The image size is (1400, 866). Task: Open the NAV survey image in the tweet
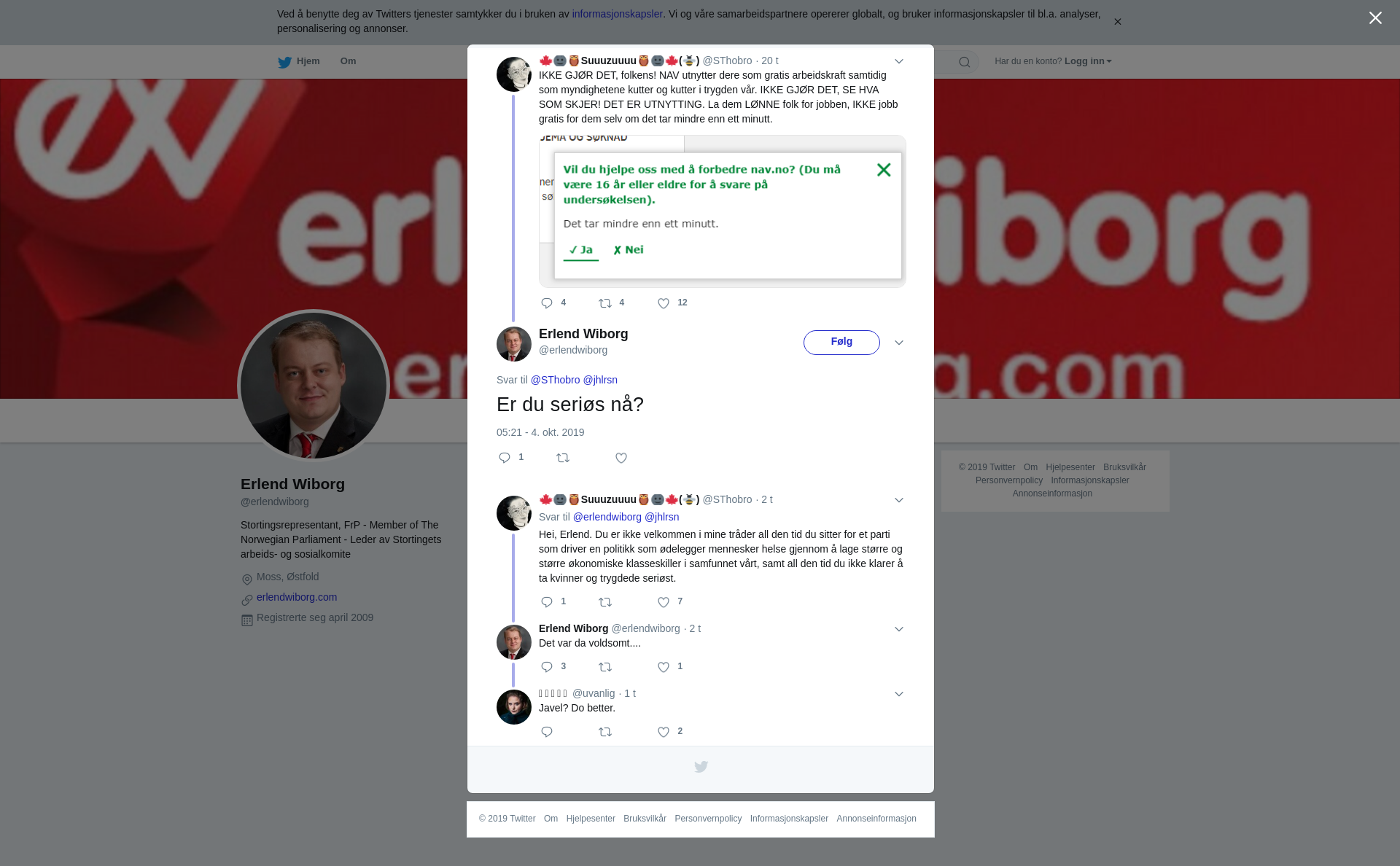pyautogui.click(x=723, y=211)
